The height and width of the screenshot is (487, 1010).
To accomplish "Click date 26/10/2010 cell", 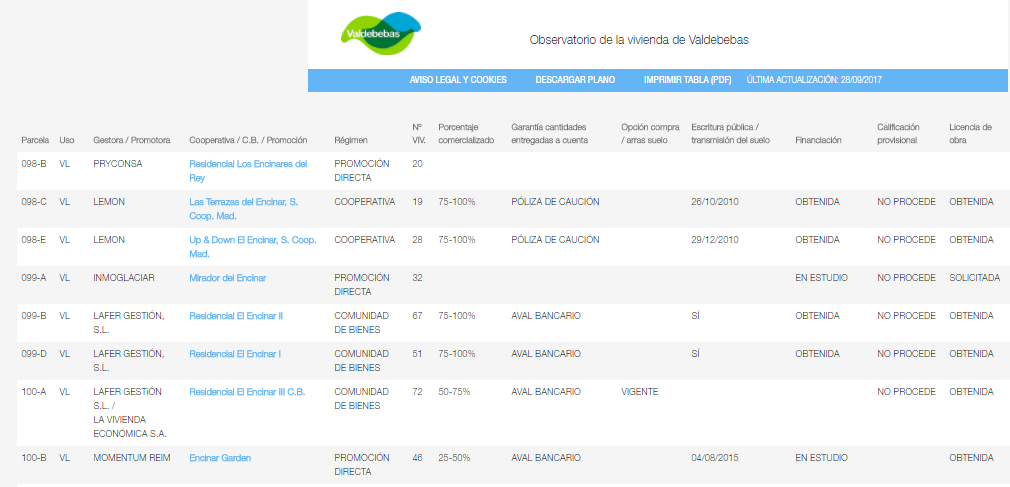I will pos(715,202).
